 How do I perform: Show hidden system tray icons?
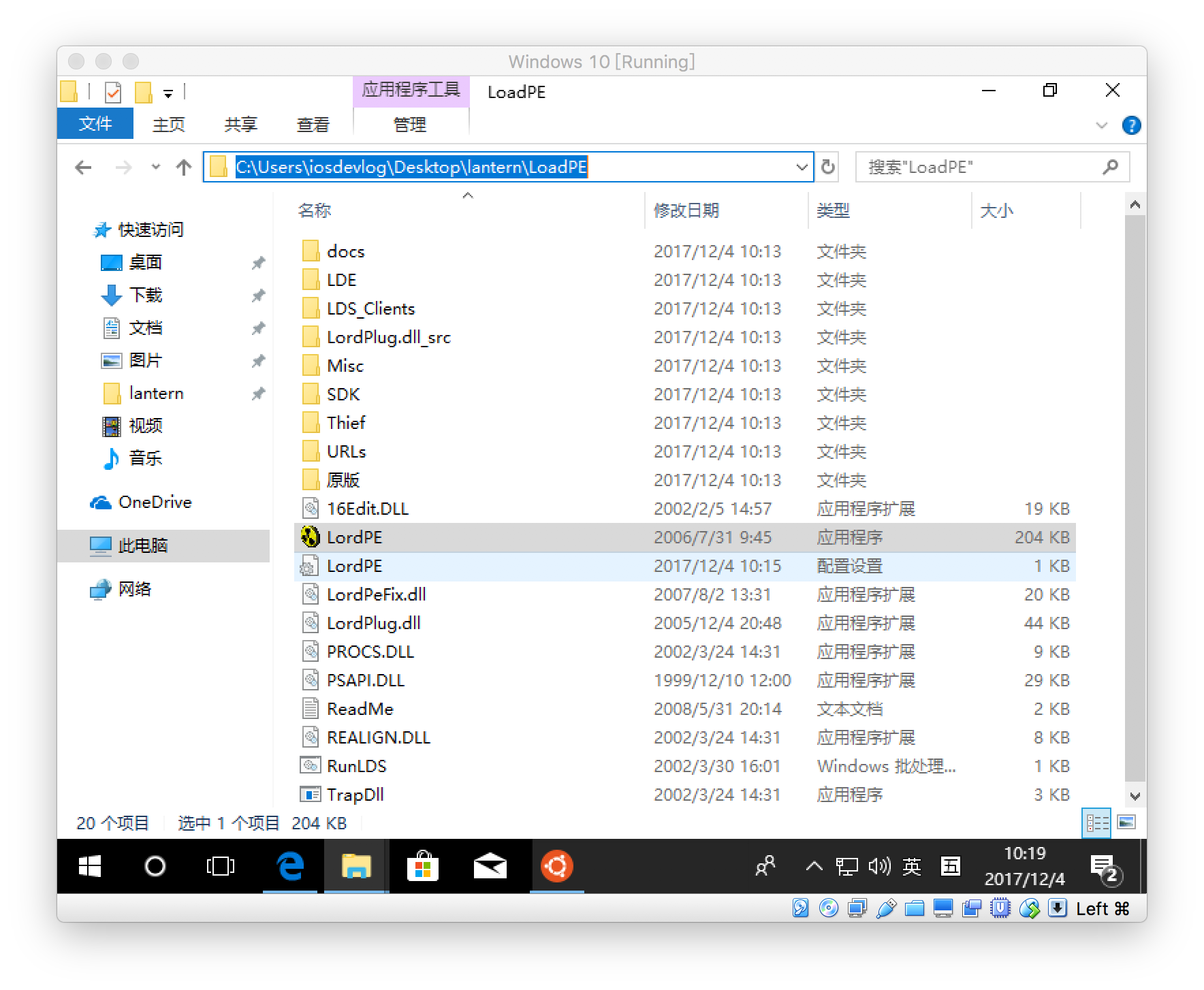813,866
